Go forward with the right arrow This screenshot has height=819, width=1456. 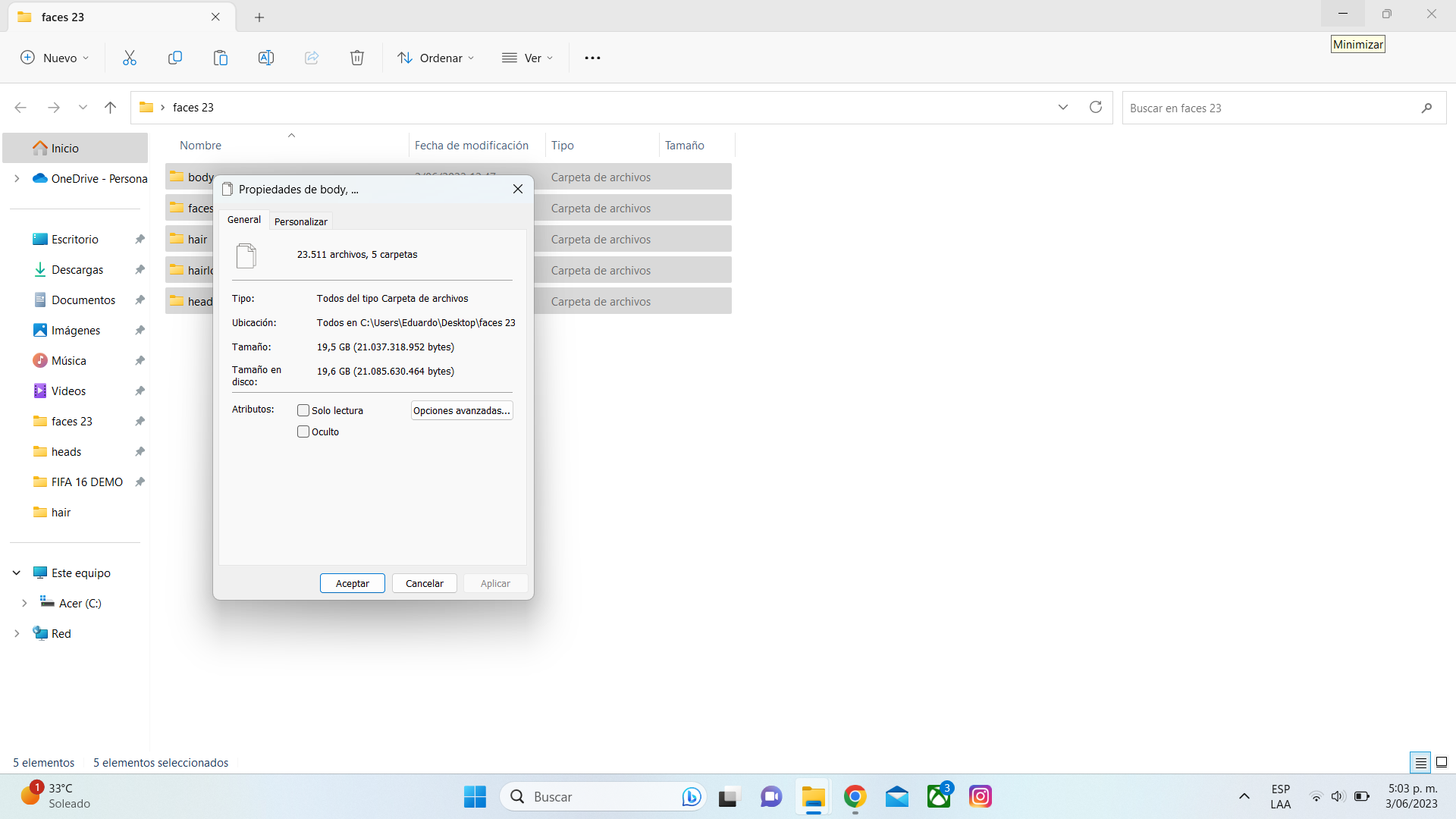[54, 108]
